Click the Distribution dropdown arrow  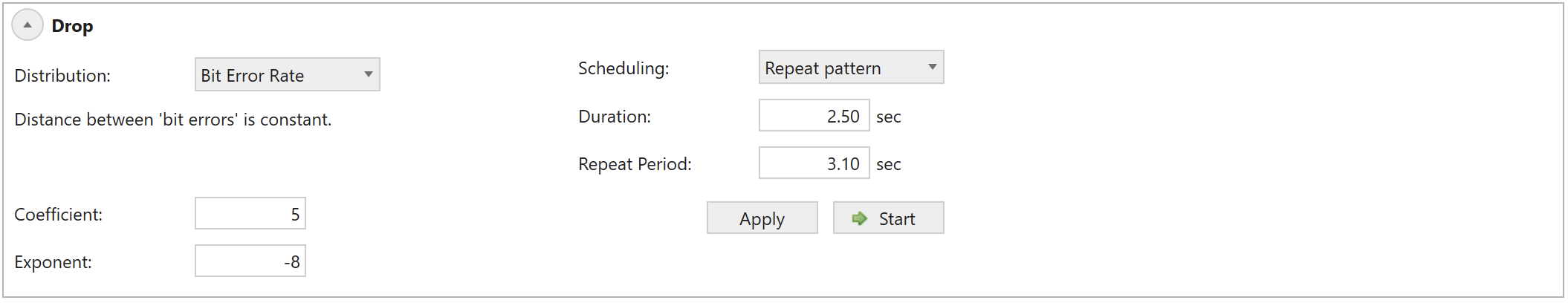(x=368, y=74)
